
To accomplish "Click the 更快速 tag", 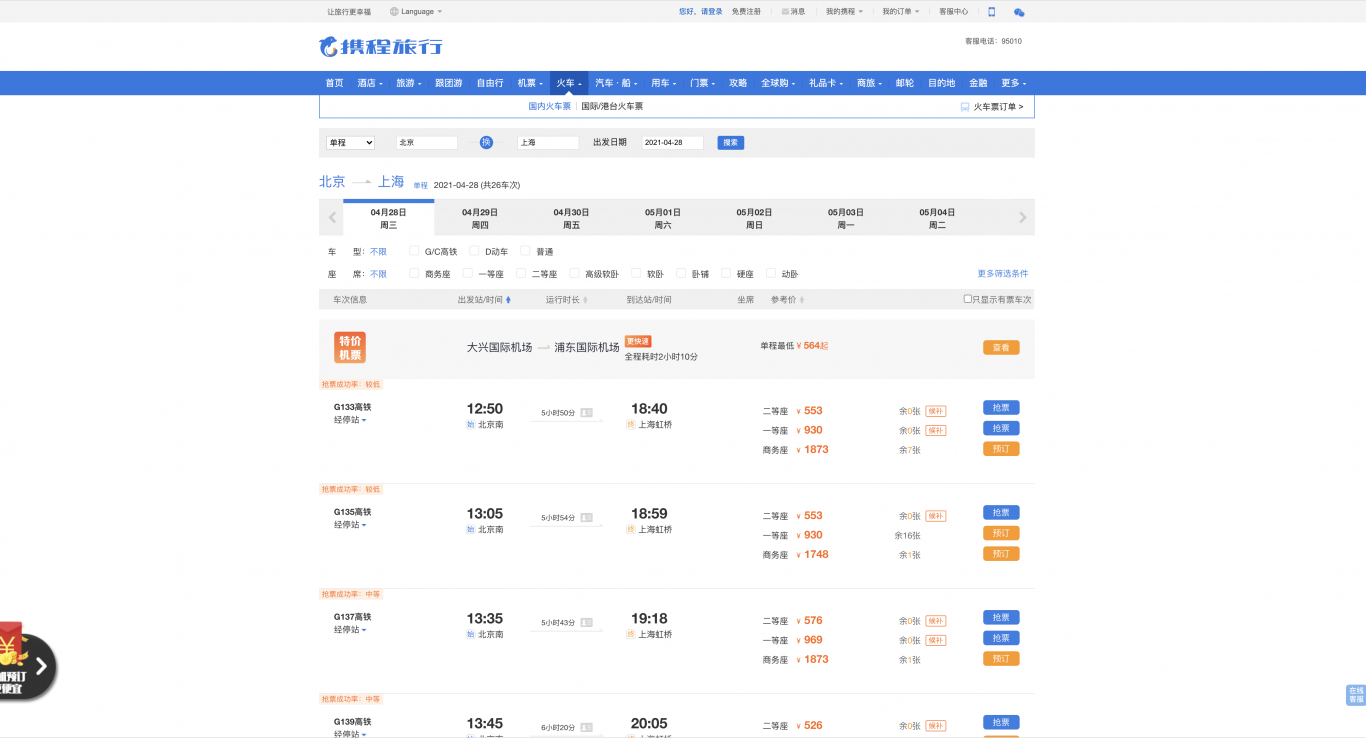I will tap(638, 342).
